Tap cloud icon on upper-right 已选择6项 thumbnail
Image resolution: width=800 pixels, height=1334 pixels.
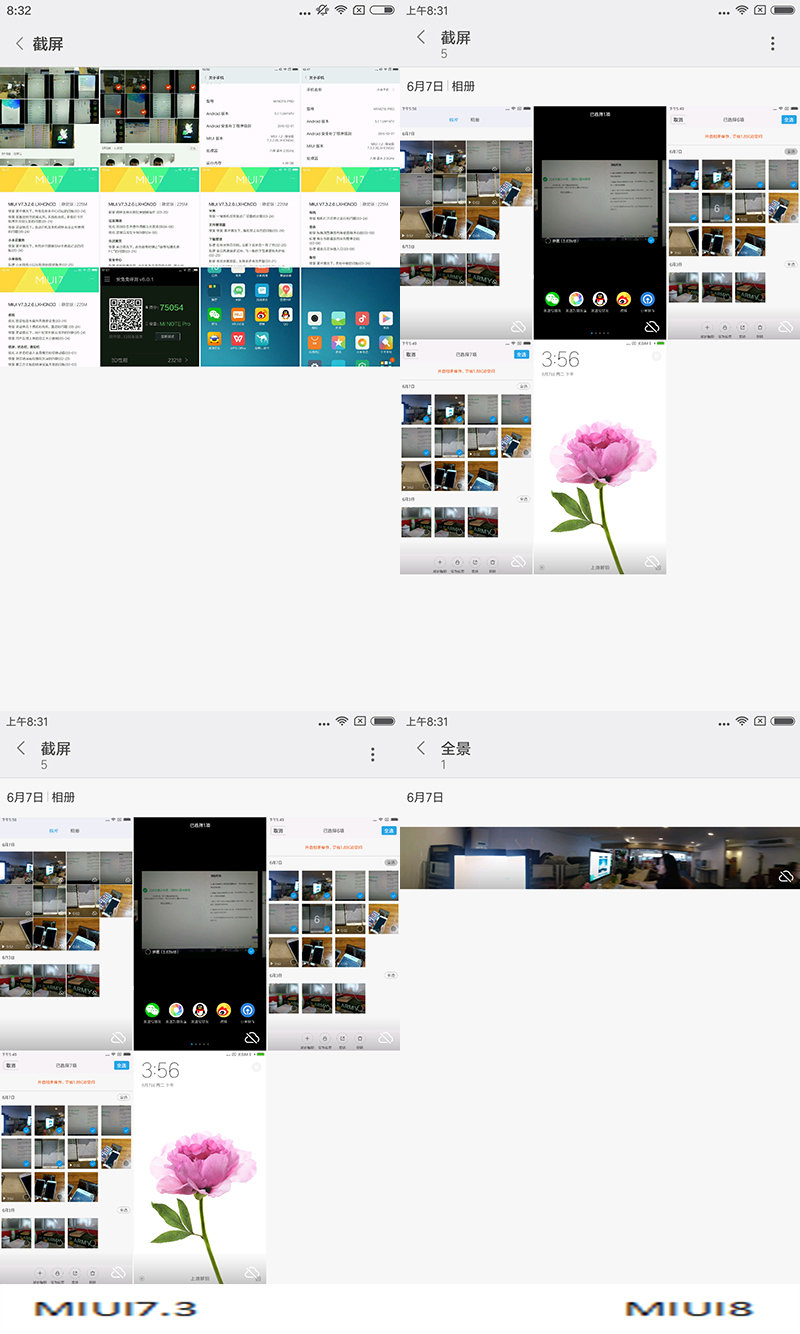click(x=785, y=327)
